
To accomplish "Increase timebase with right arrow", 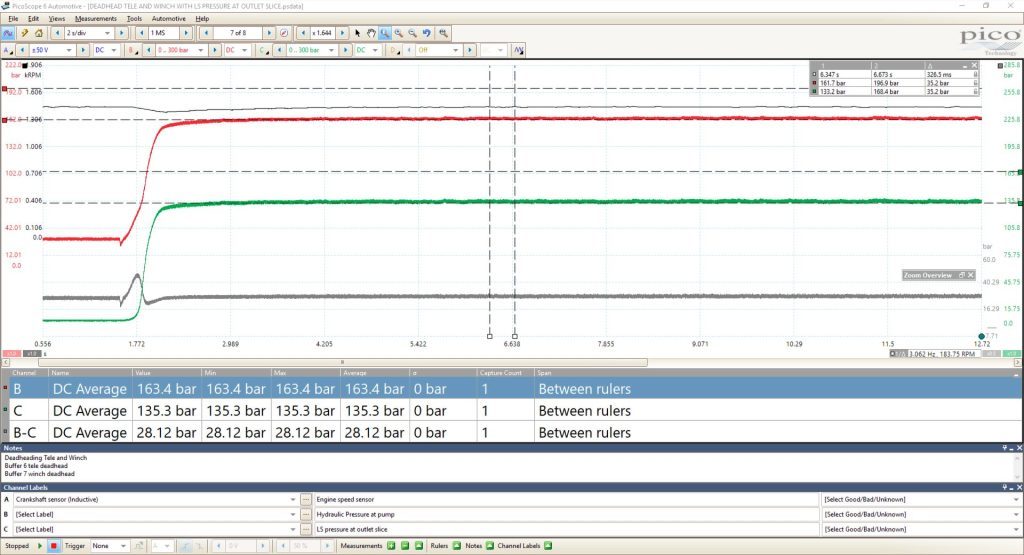I will (x=121, y=33).
